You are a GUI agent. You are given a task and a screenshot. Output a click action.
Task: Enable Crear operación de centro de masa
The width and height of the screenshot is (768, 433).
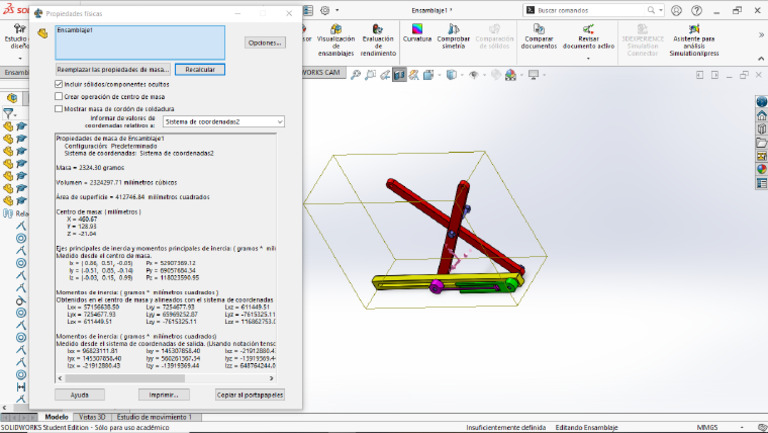(x=59, y=96)
